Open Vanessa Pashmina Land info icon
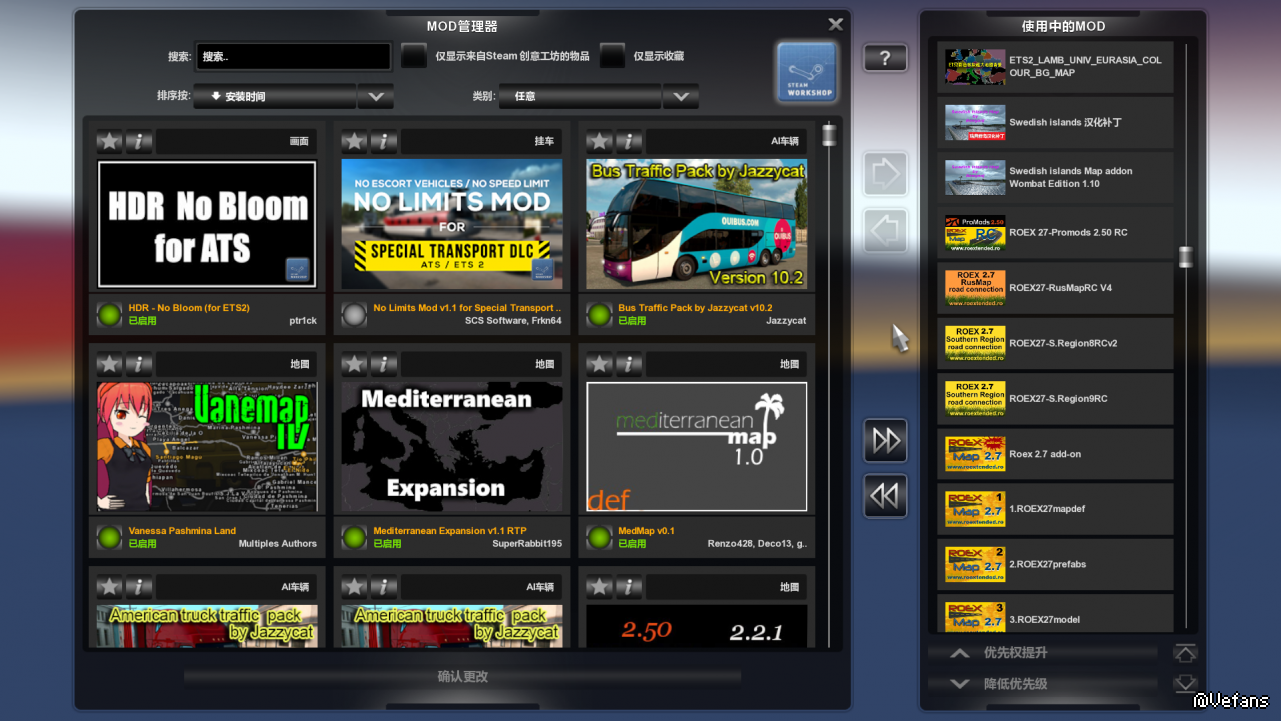The height and width of the screenshot is (721, 1281). (139, 364)
